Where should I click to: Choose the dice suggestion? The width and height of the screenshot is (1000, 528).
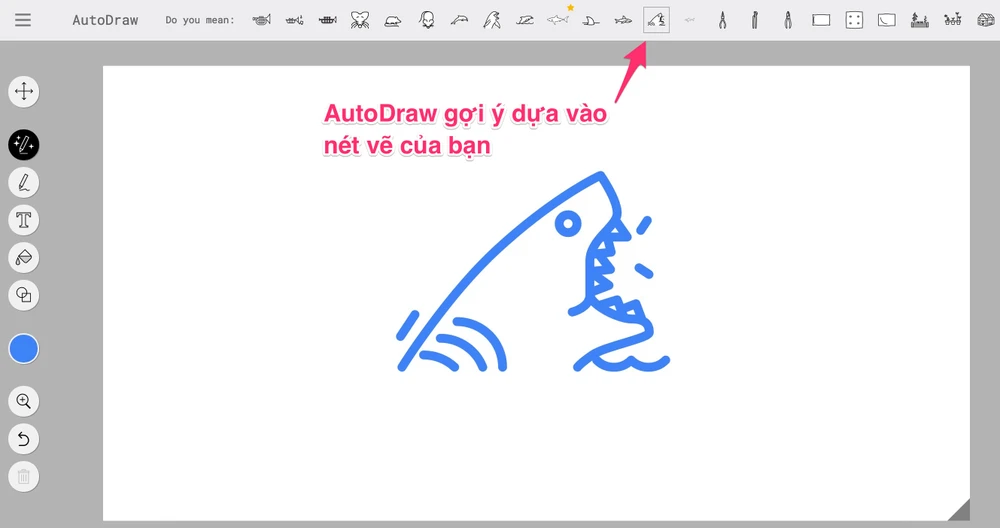tap(853, 20)
